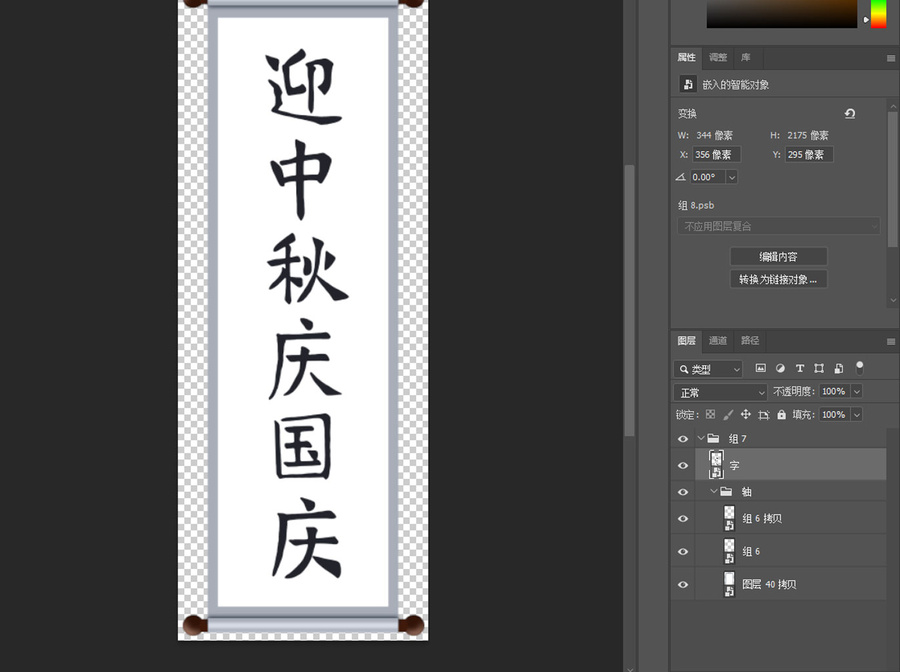Switch to the 图层 tab

pyautogui.click(x=686, y=341)
